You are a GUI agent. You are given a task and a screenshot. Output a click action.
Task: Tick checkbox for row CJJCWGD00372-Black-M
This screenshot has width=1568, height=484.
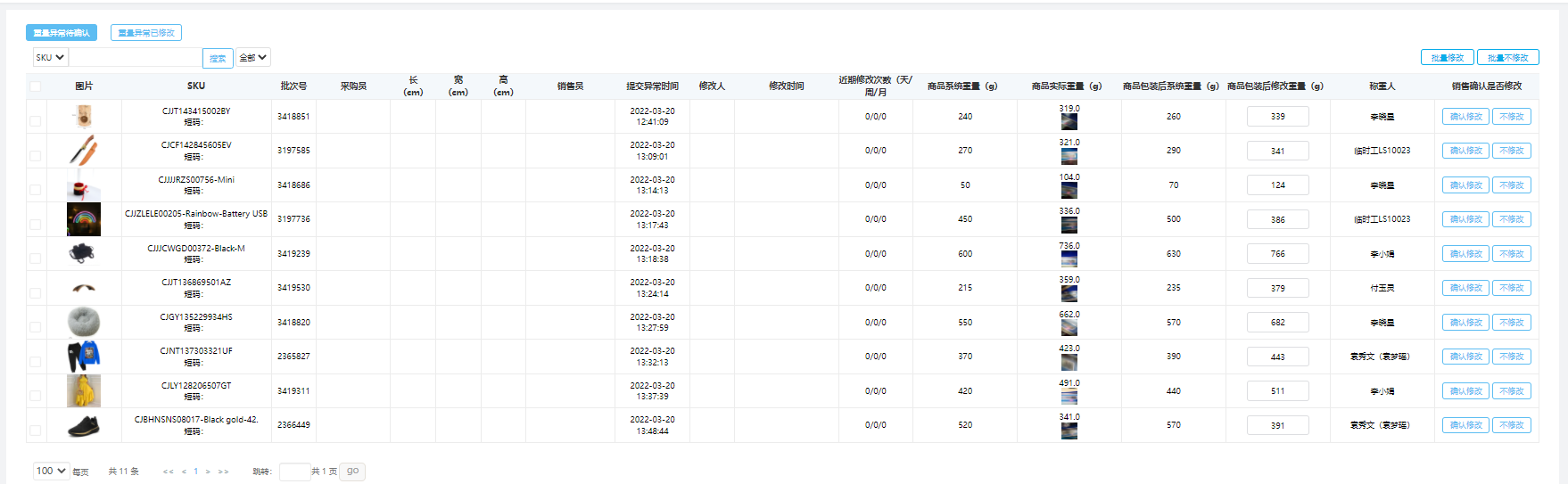35,258
